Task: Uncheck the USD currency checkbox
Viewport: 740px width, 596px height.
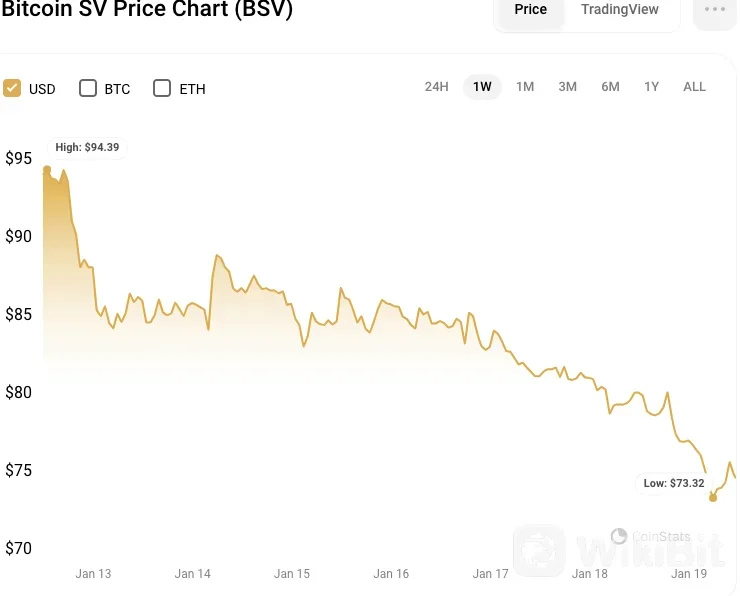Action: pos(13,88)
